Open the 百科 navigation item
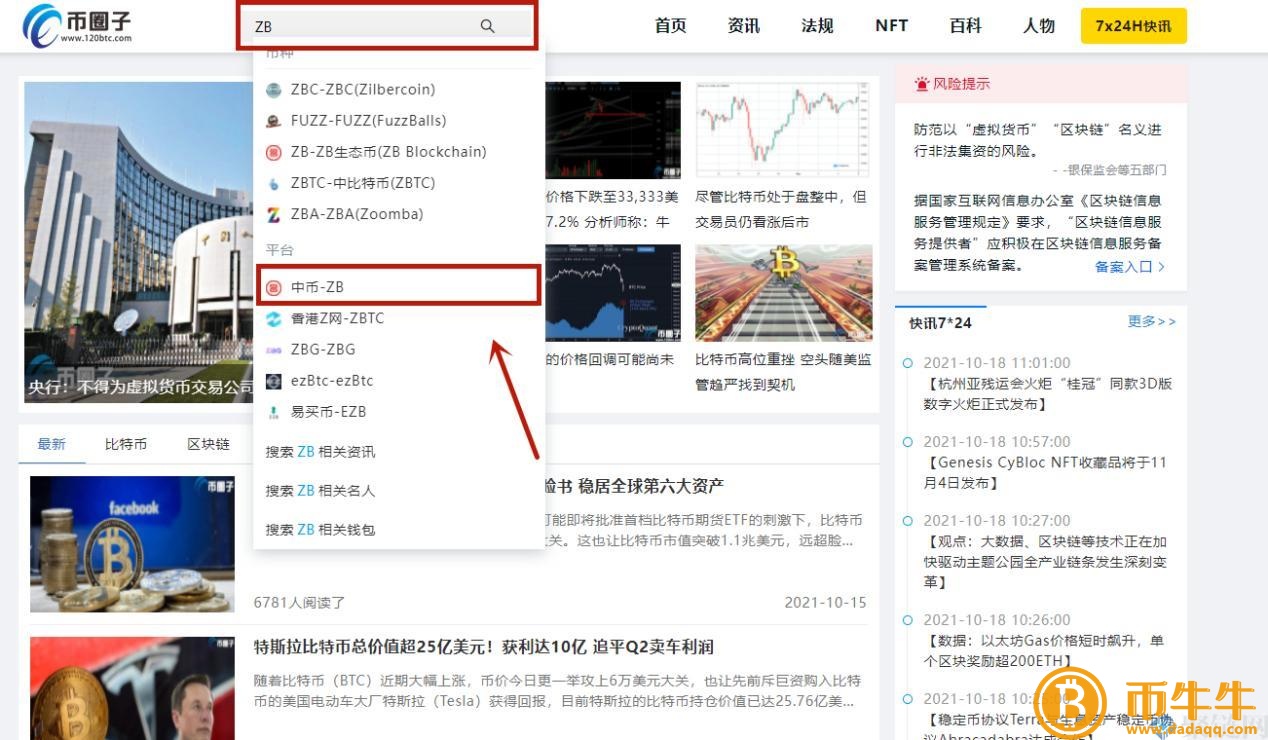 click(965, 26)
